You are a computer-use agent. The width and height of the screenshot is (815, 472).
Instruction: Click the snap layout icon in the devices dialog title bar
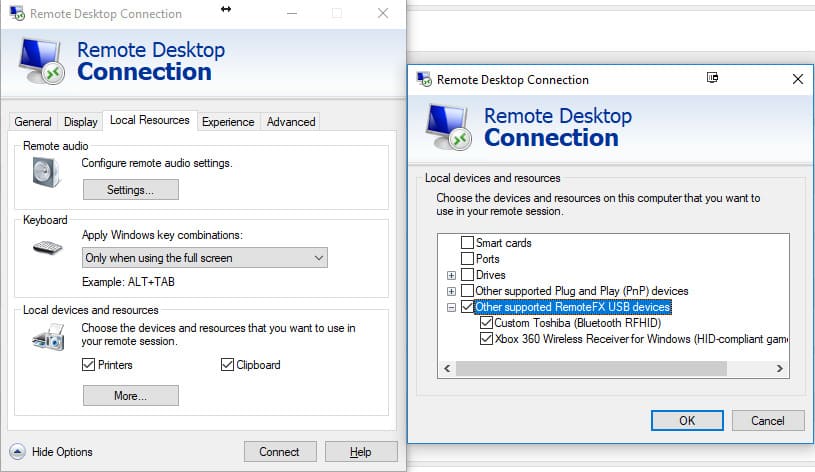pyautogui.click(x=712, y=78)
